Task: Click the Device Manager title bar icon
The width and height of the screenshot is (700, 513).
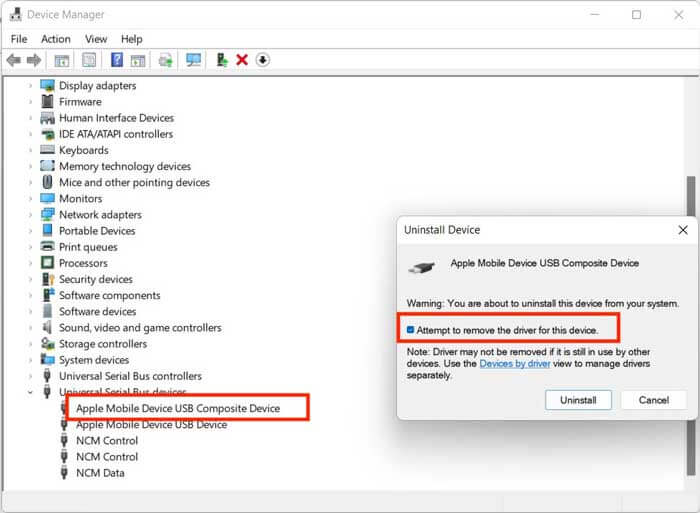Action: click(16, 14)
